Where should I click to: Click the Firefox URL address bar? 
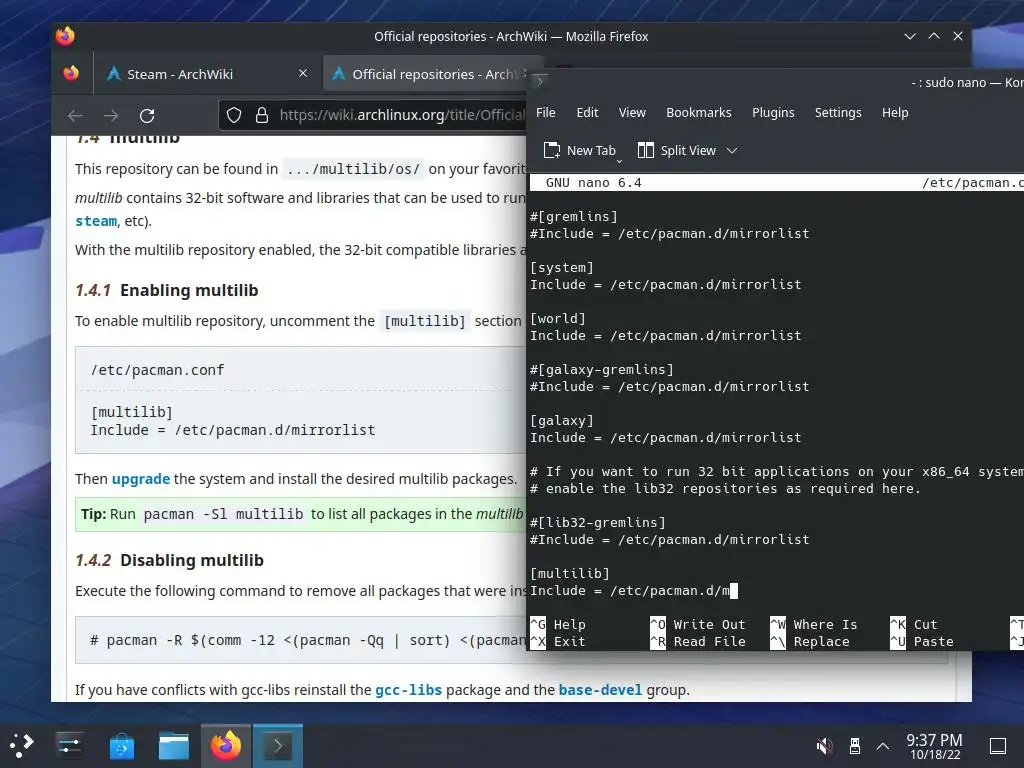(x=401, y=116)
